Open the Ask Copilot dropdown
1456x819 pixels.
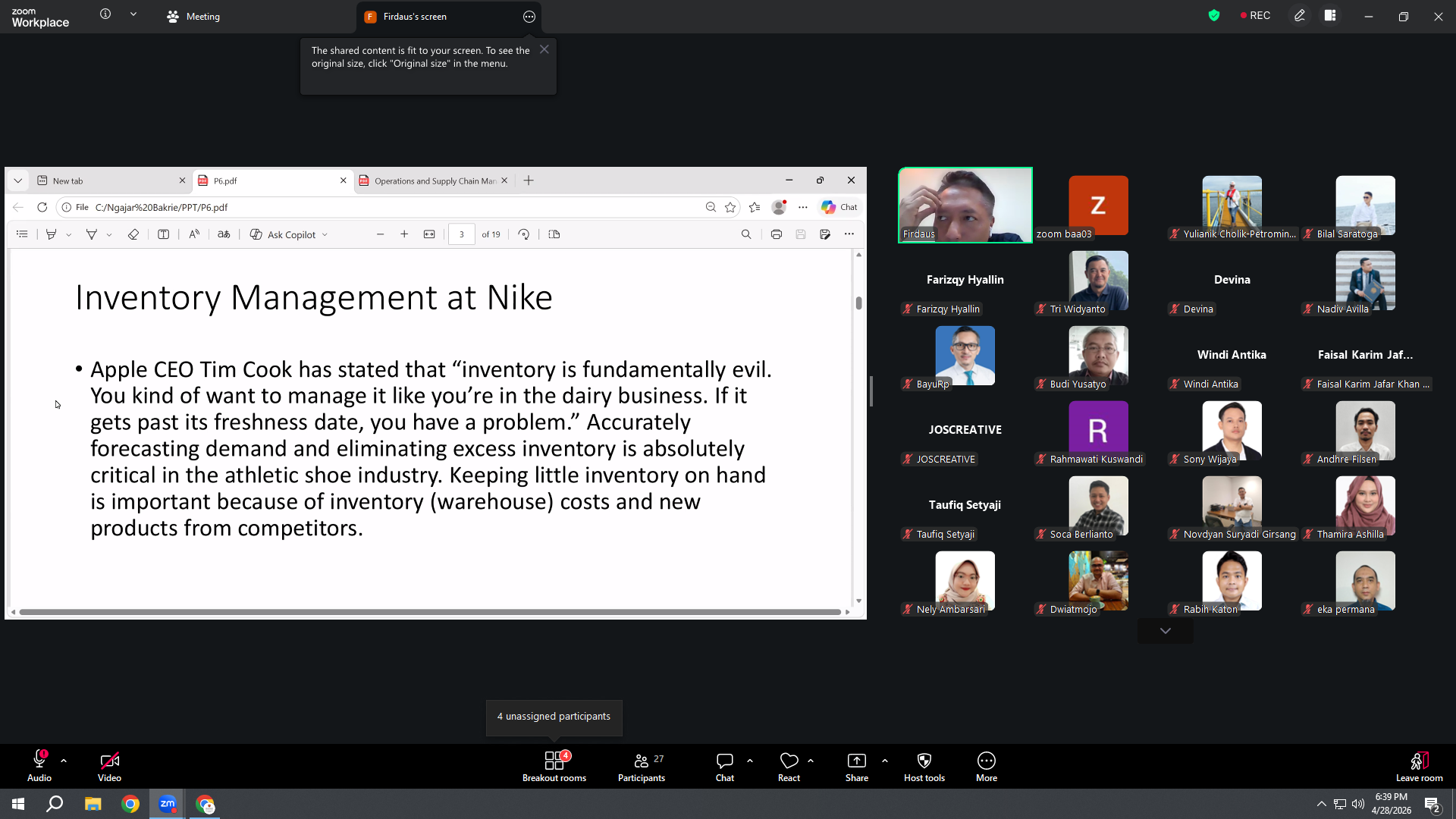[x=289, y=234]
